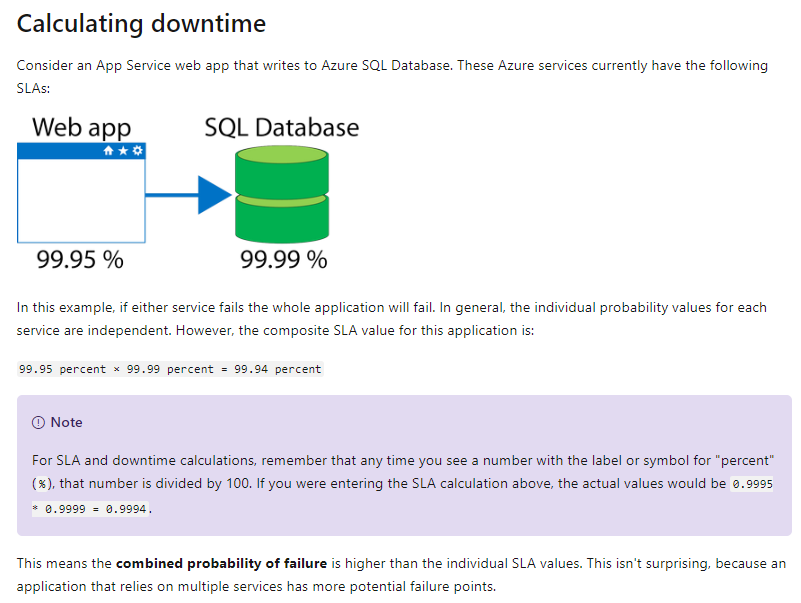Click the 'SQL Database' diagram label
801x603 pixels.
tap(282, 127)
